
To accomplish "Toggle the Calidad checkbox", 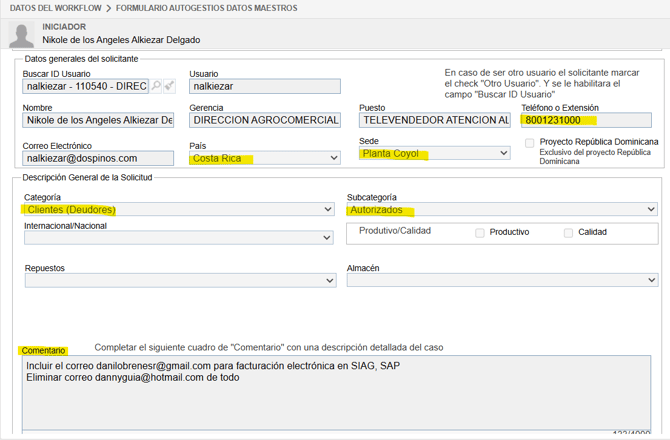I will [x=568, y=232].
